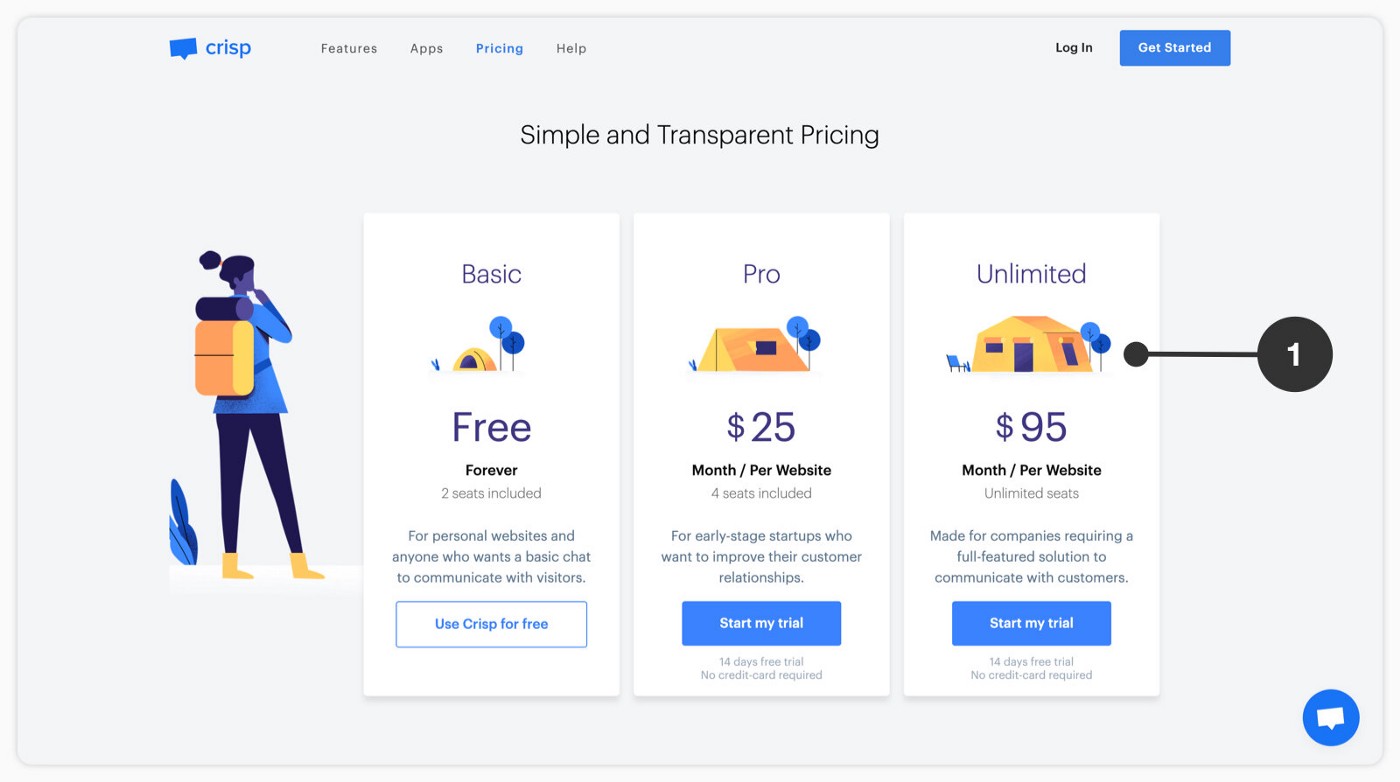Viewport: 1400px width, 782px height.
Task: Start my trial for Pro plan
Action: pos(761,623)
